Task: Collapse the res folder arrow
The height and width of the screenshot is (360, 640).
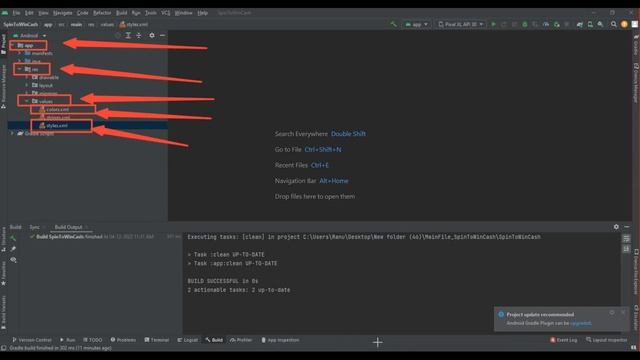Action: pyautogui.click(x=20, y=69)
